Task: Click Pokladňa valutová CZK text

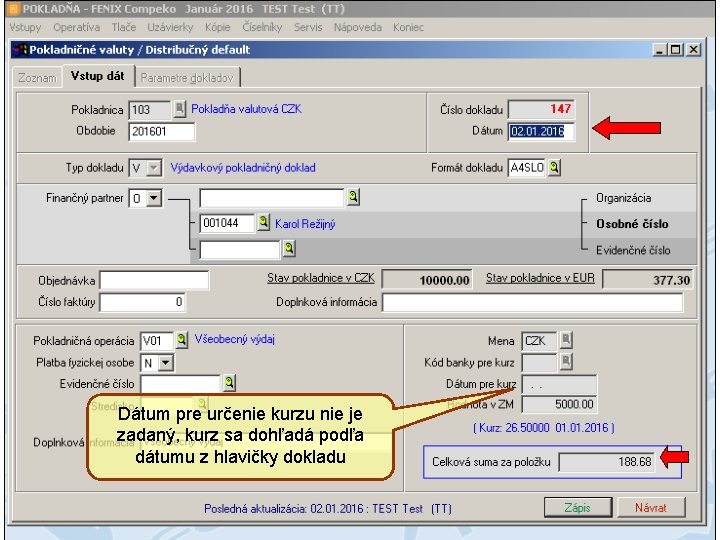Action: pos(246,109)
